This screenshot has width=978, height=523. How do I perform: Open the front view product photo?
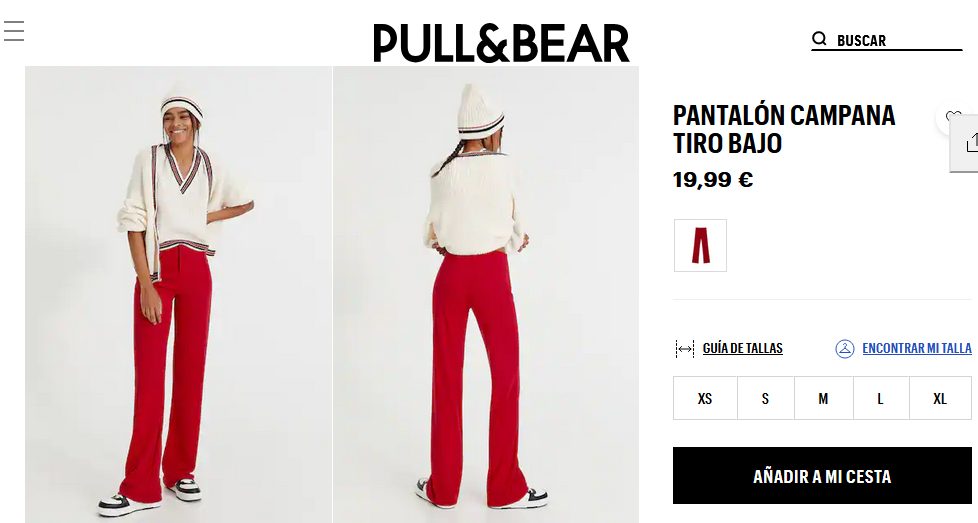pyautogui.click(x=178, y=294)
